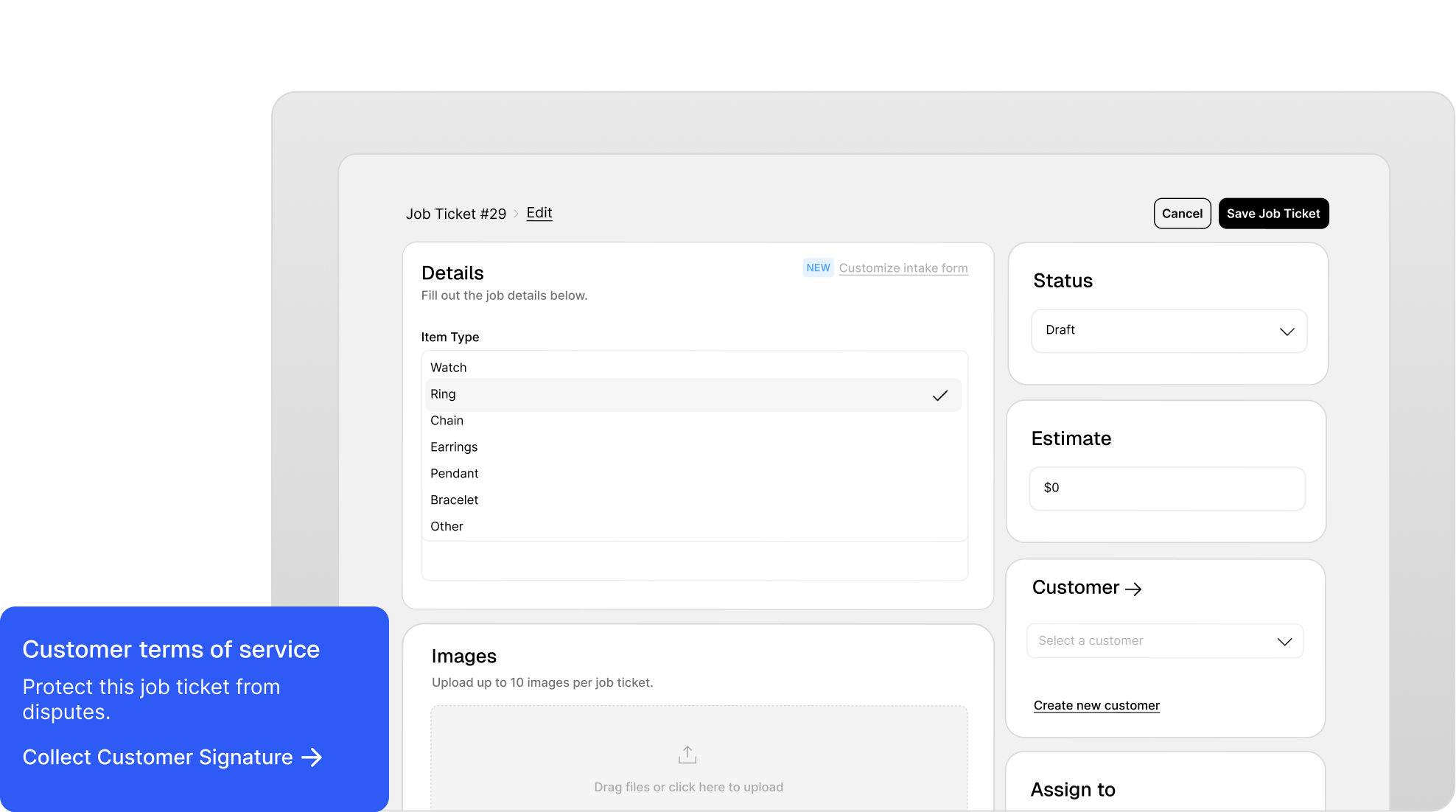Select Pendant option
This screenshot has width=1456, height=812.
coord(455,474)
